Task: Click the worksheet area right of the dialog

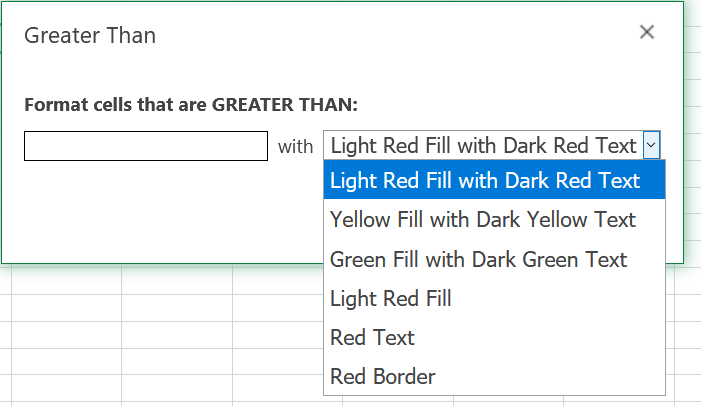Action: [x=692, y=150]
